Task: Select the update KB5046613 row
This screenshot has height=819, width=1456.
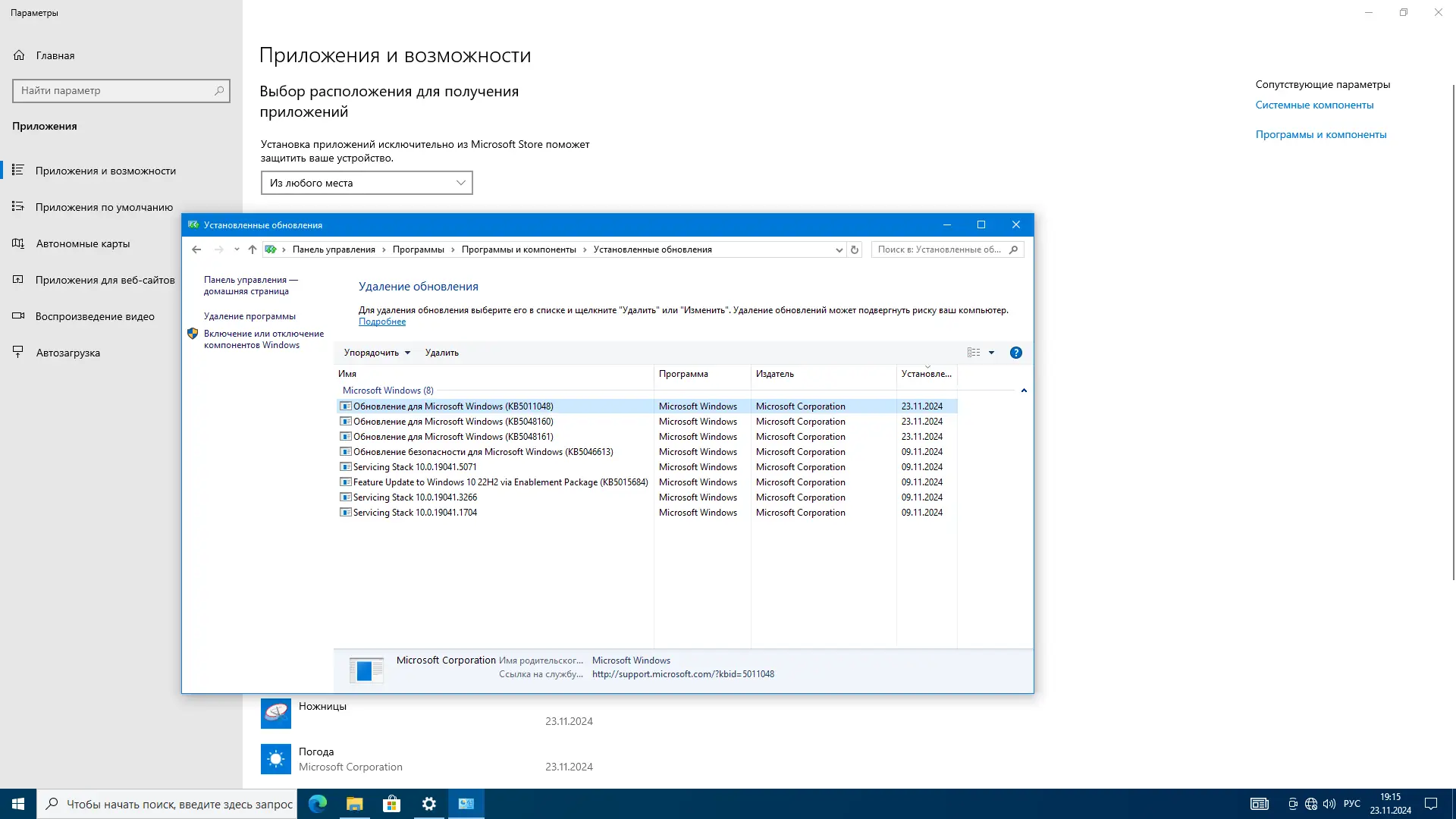Action: click(x=483, y=452)
